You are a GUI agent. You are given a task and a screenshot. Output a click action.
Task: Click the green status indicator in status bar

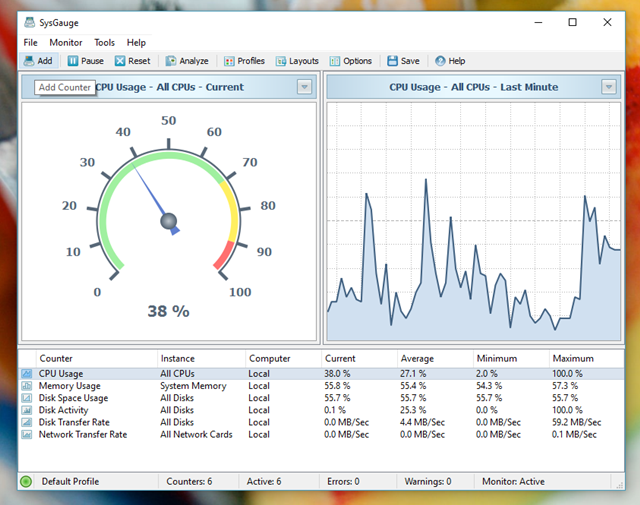[26, 482]
